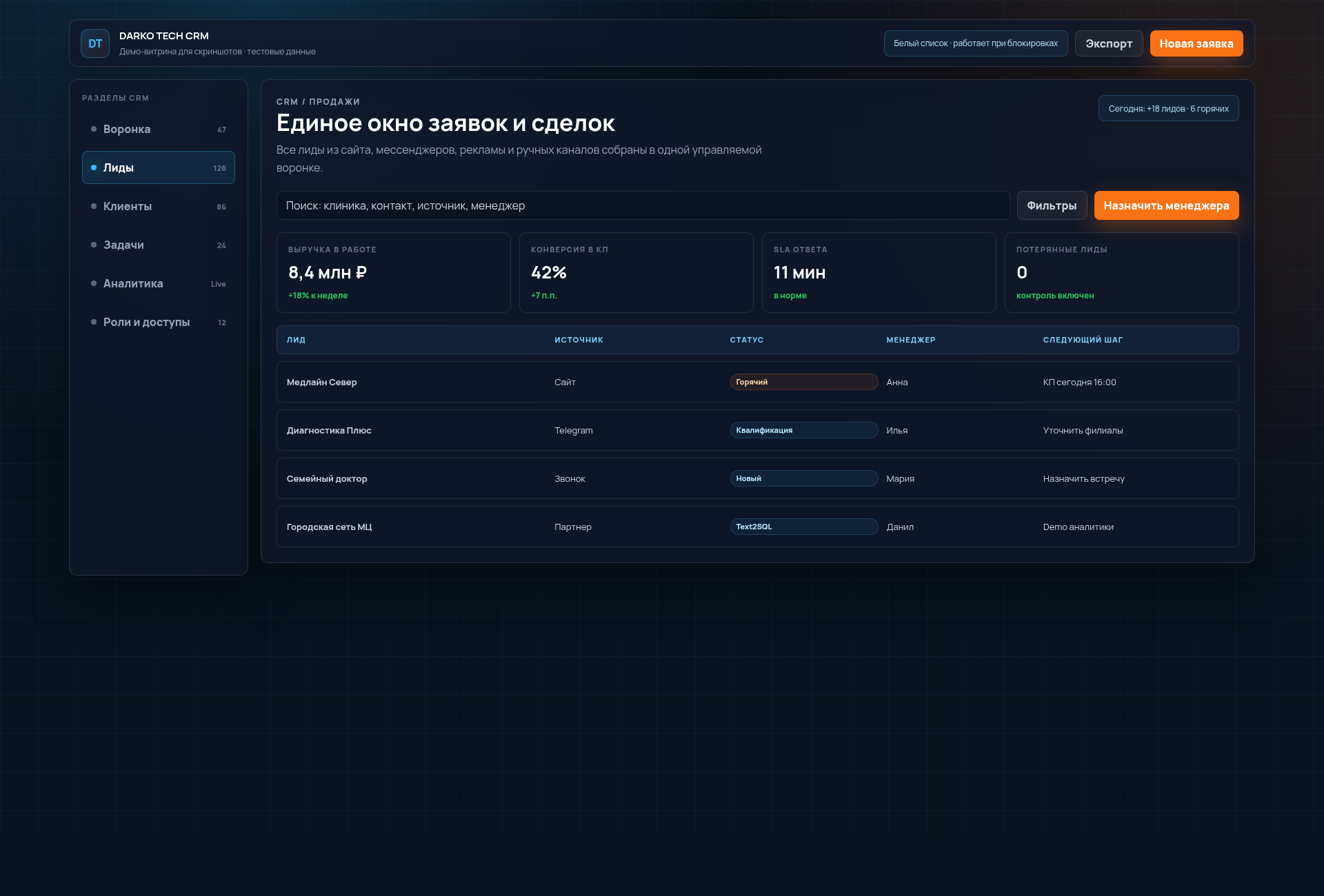Click the Live badge next to Аналитика

coord(219,284)
